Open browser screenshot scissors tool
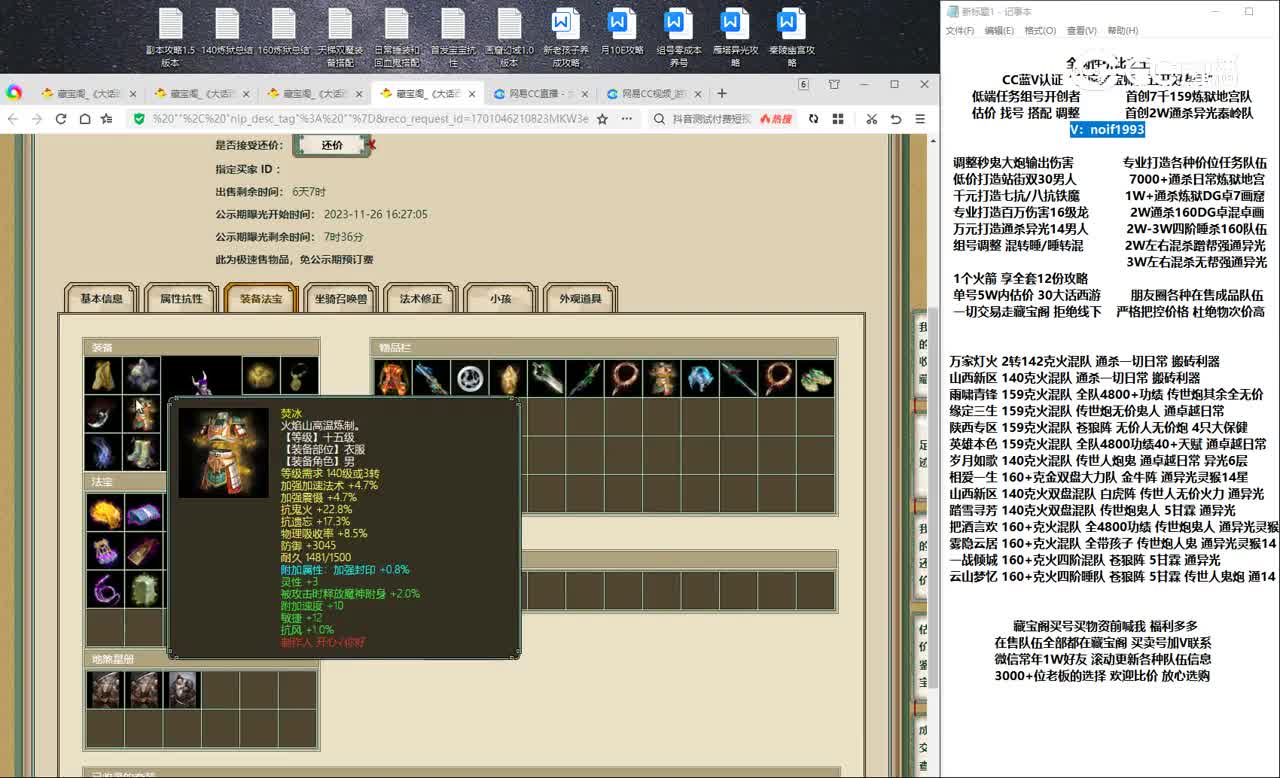The image size is (1280, 778). coord(871,119)
